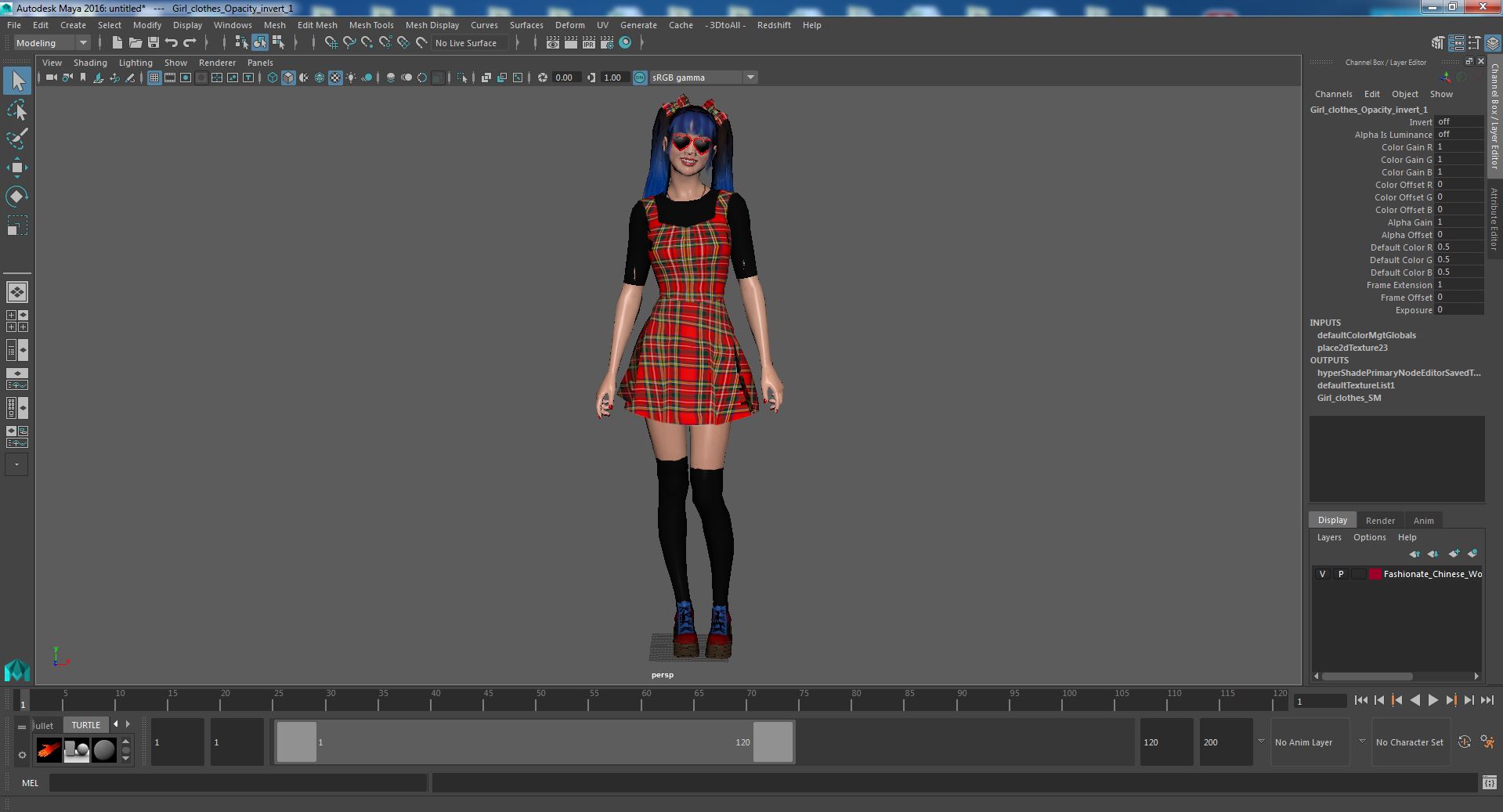Open Render Settings clapboard icon
Viewport: 1503px width, 812px height.
tap(606, 43)
